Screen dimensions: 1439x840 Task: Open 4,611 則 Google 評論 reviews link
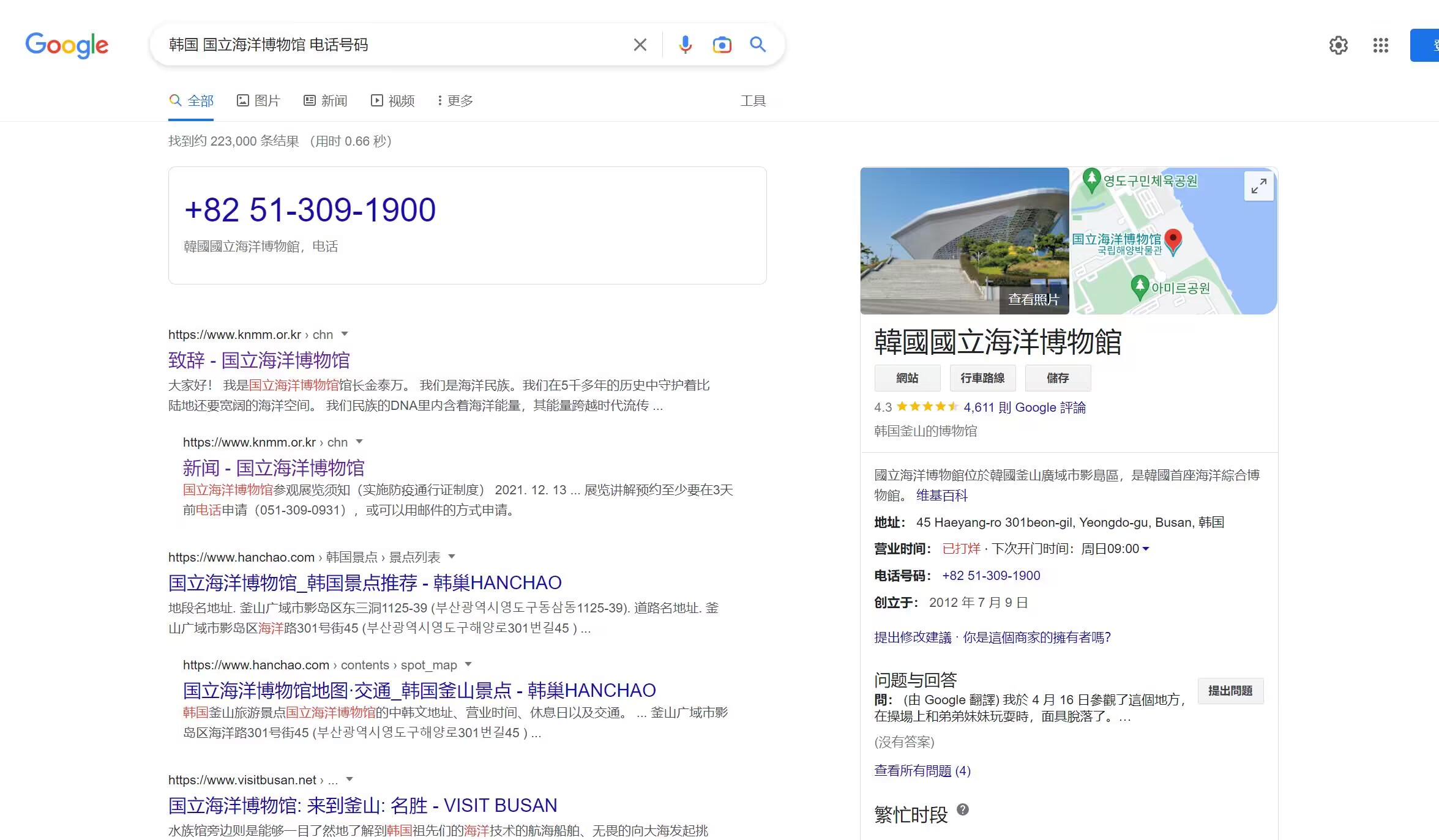click(1025, 407)
